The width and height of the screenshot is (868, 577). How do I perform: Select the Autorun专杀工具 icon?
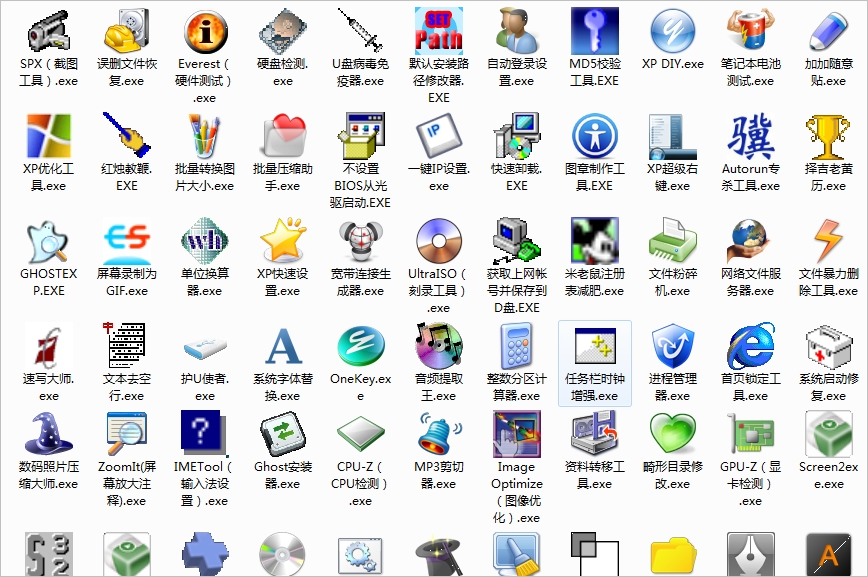click(751, 136)
